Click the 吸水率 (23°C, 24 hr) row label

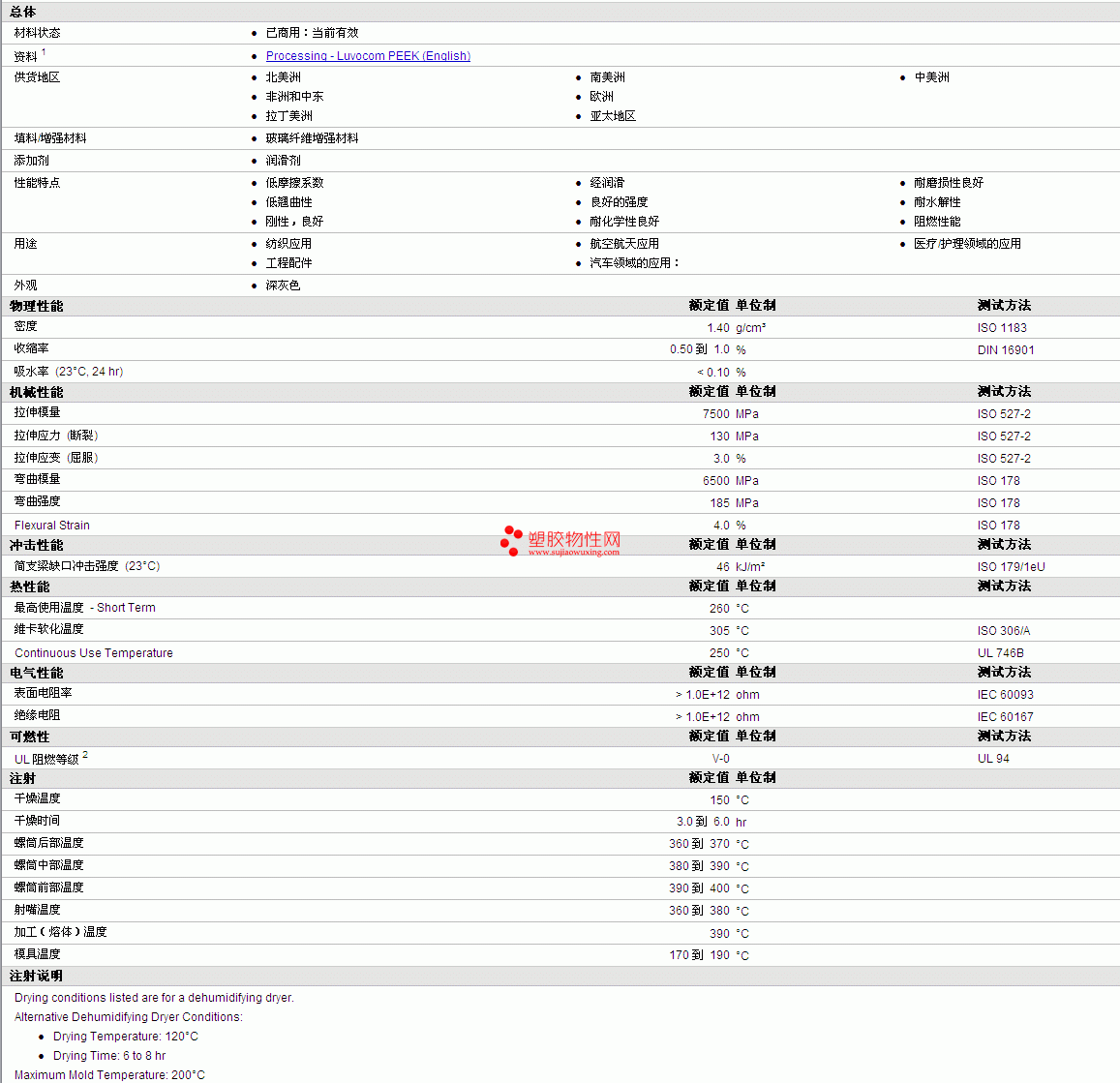tap(69, 372)
